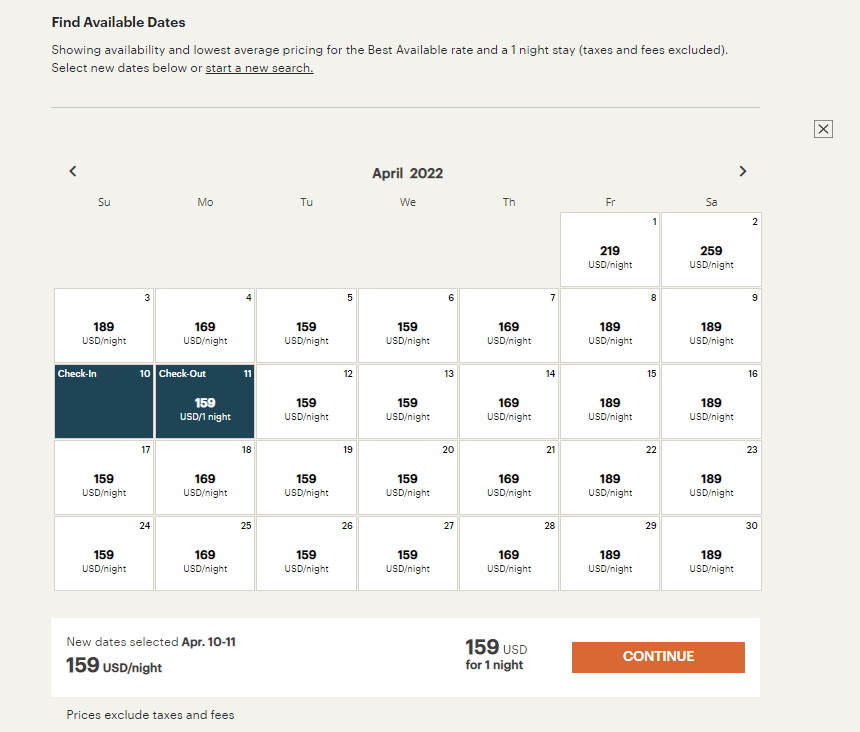The image size is (860, 732).
Task: Select the Check-In cell on April 10
Action: [x=103, y=400]
